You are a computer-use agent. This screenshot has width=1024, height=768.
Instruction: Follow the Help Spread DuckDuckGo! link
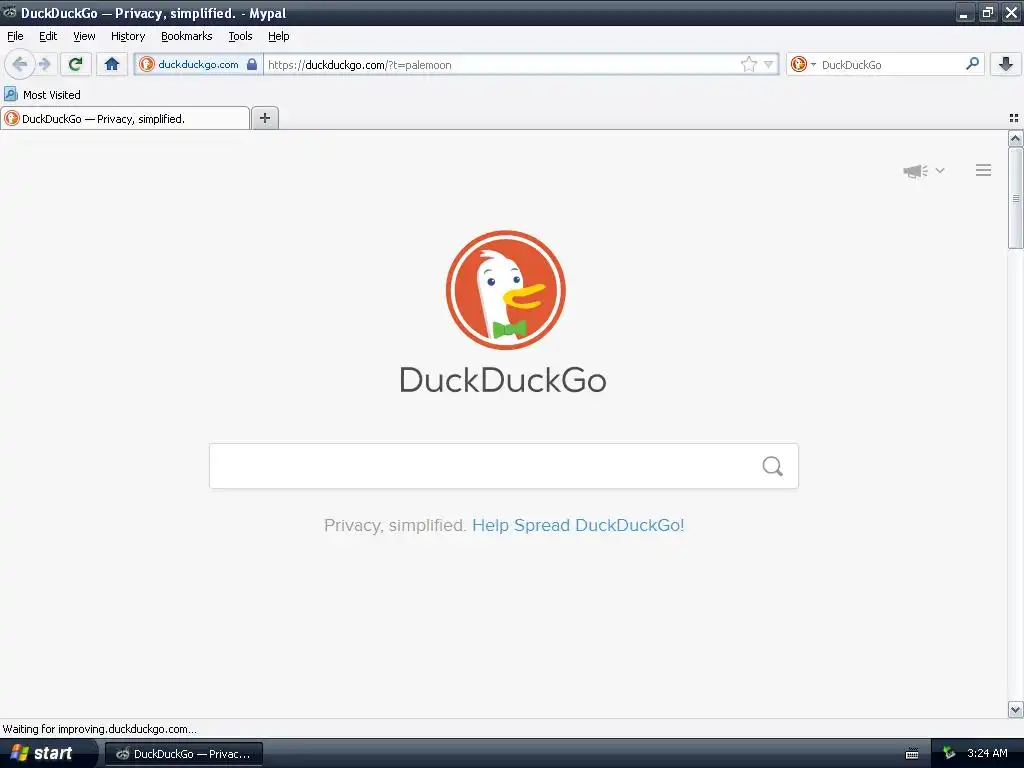tap(578, 525)
